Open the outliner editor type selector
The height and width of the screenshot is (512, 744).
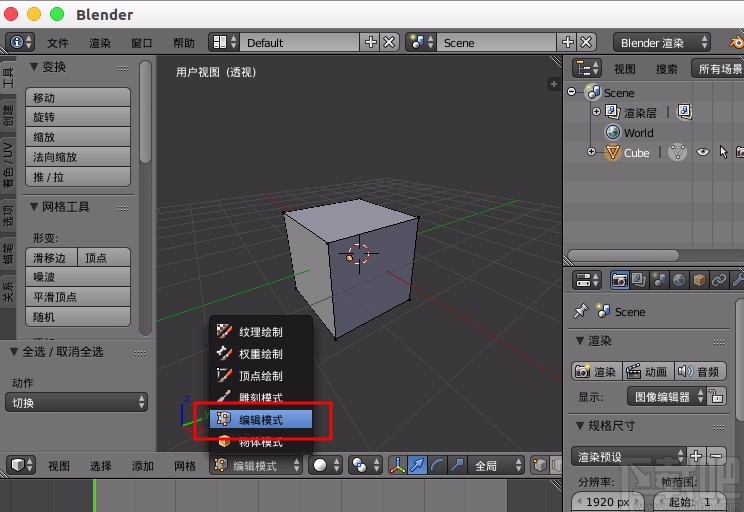pos(586,69)
